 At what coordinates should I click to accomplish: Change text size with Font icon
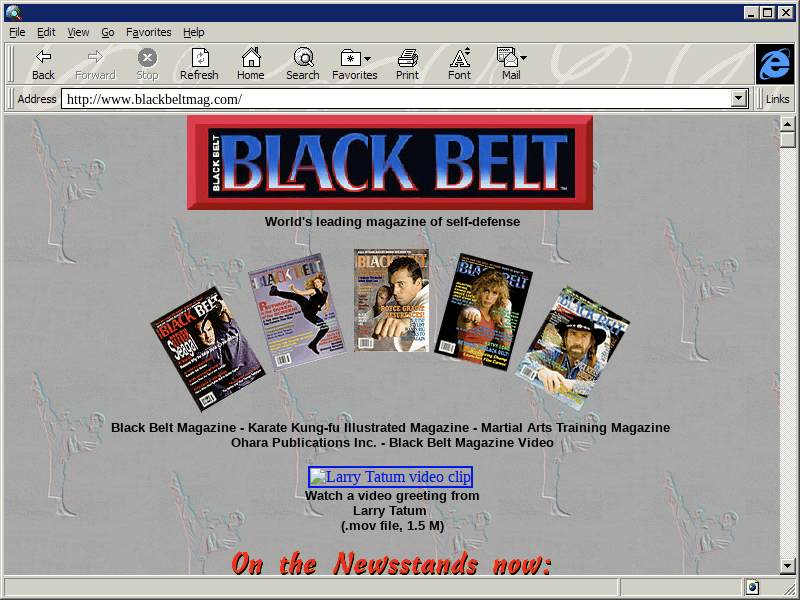tap(459, 59)
